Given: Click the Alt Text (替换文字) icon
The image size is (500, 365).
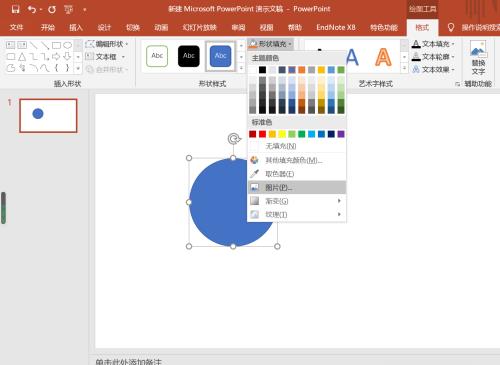Looking at the screenshot, I should [478, 57].
